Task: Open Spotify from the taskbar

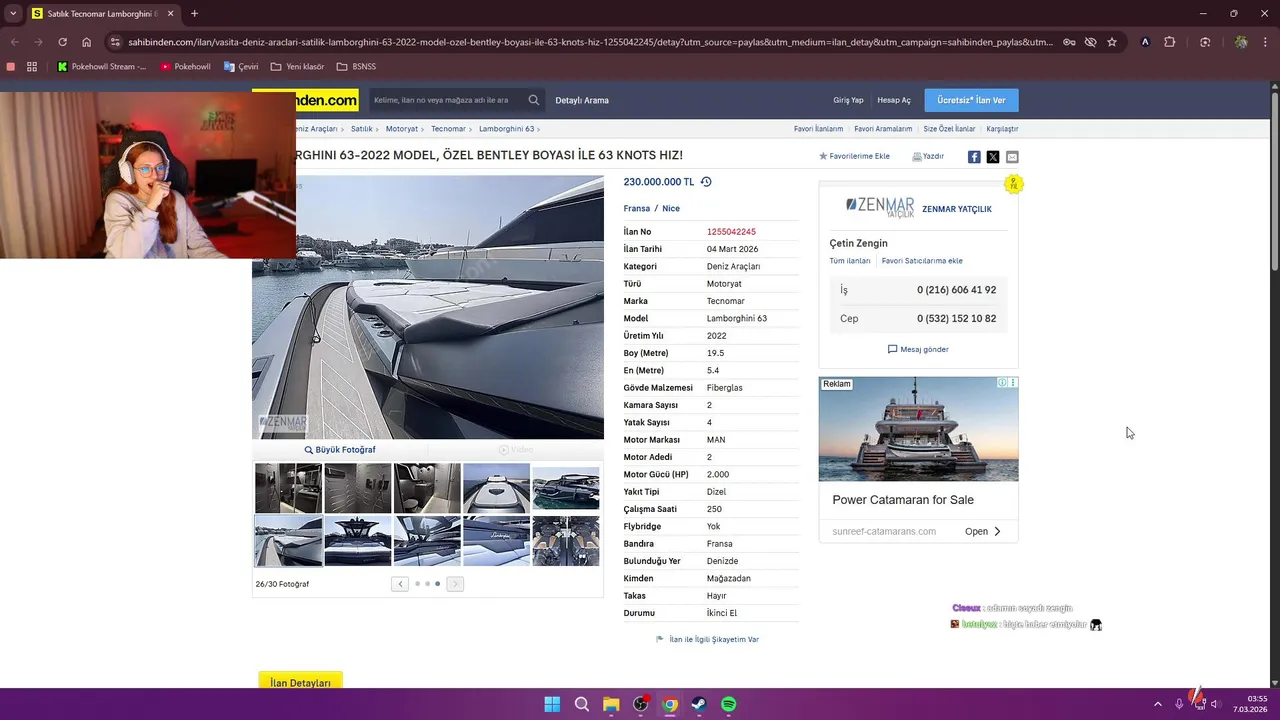Action: [x=729, y=704]
